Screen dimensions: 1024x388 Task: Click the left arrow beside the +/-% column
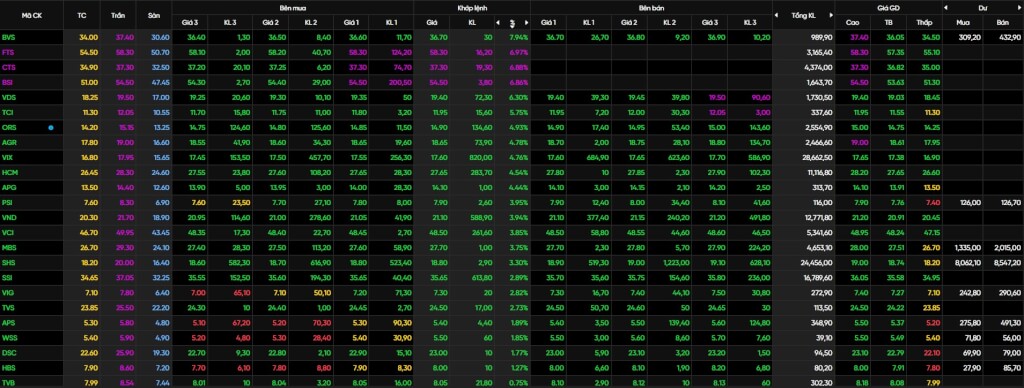[498, 22]
